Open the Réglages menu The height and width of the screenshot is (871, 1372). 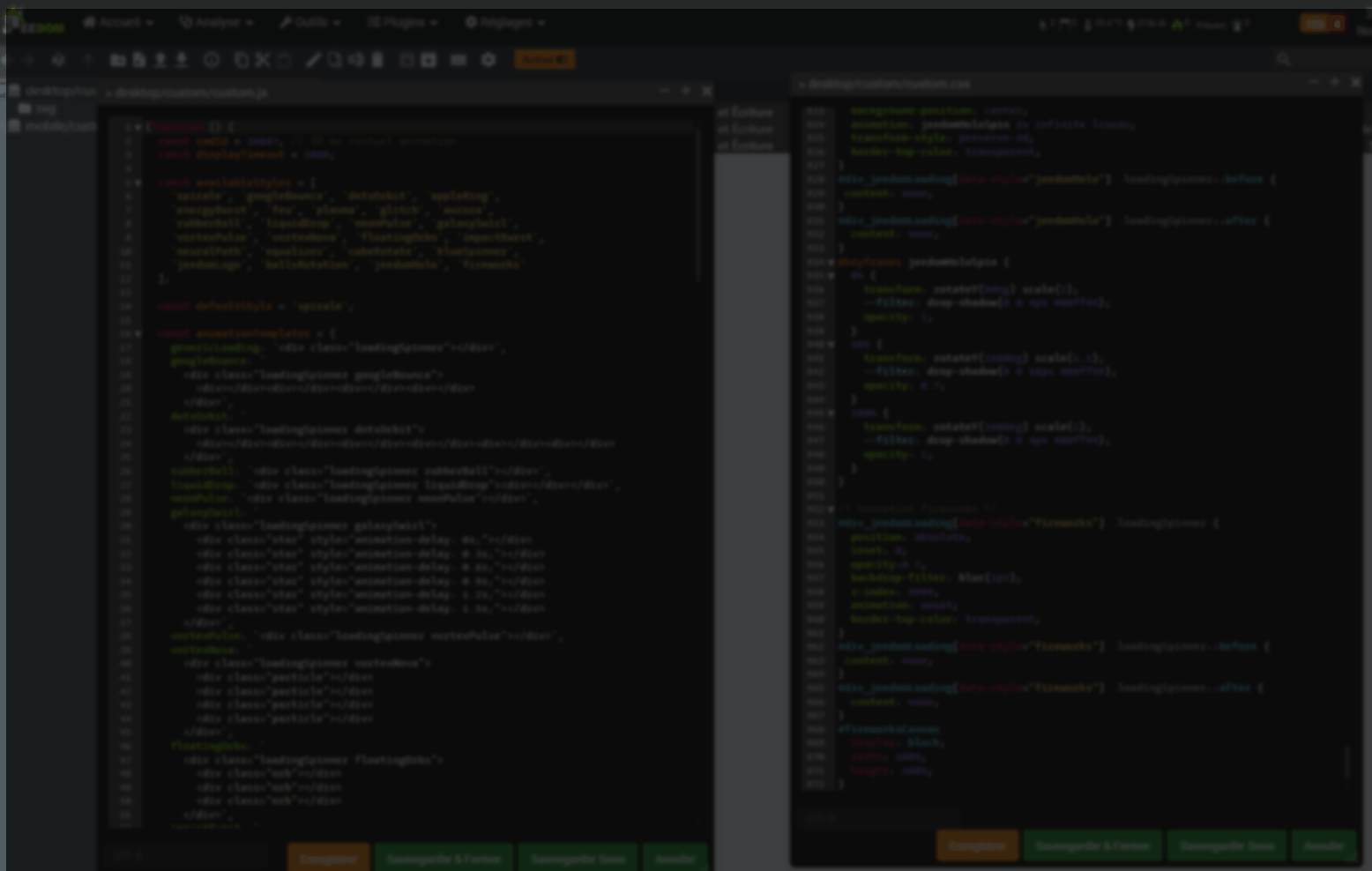point(505,22)
